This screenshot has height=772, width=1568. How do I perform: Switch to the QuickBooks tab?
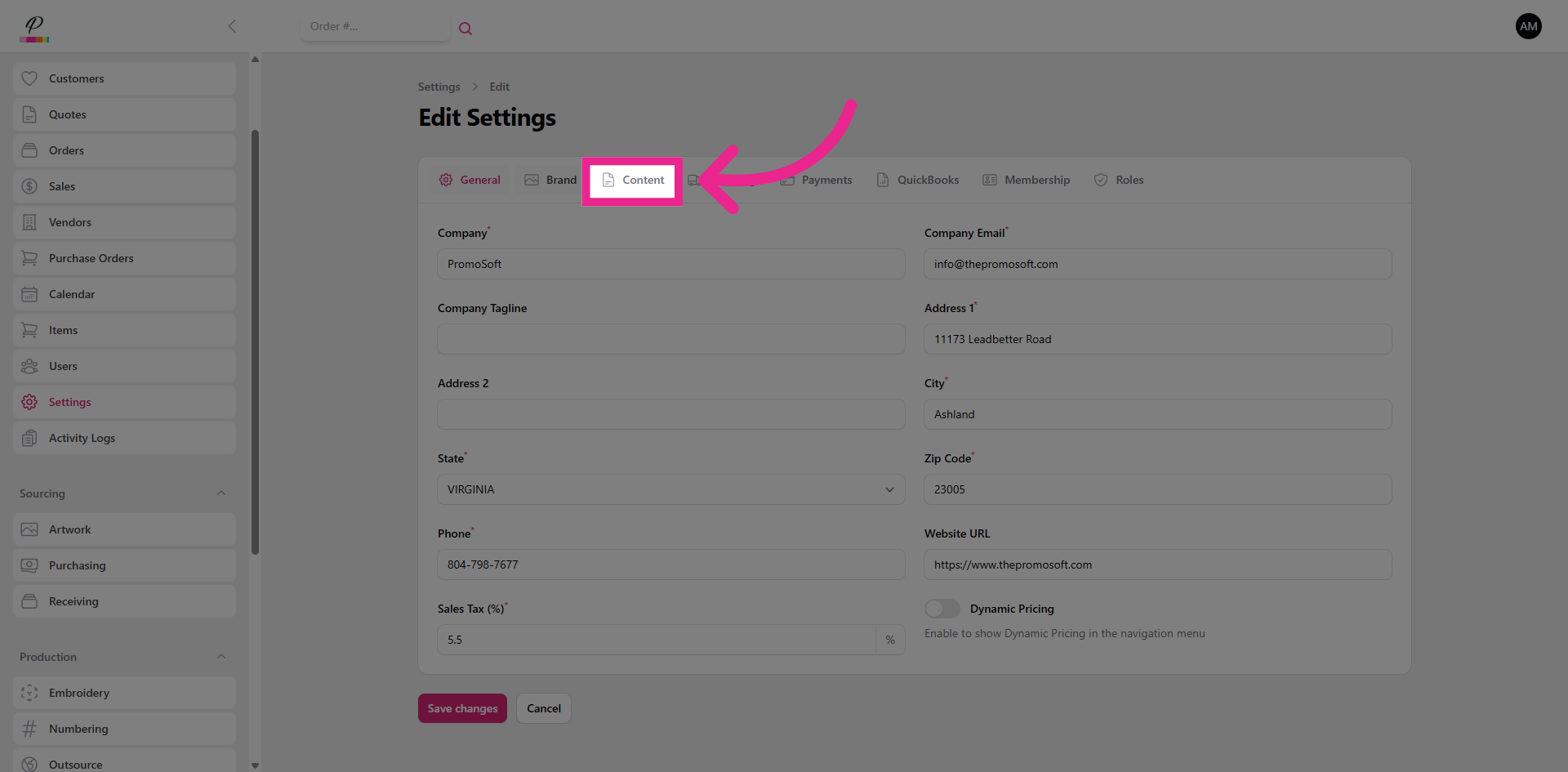pos(918,180)
